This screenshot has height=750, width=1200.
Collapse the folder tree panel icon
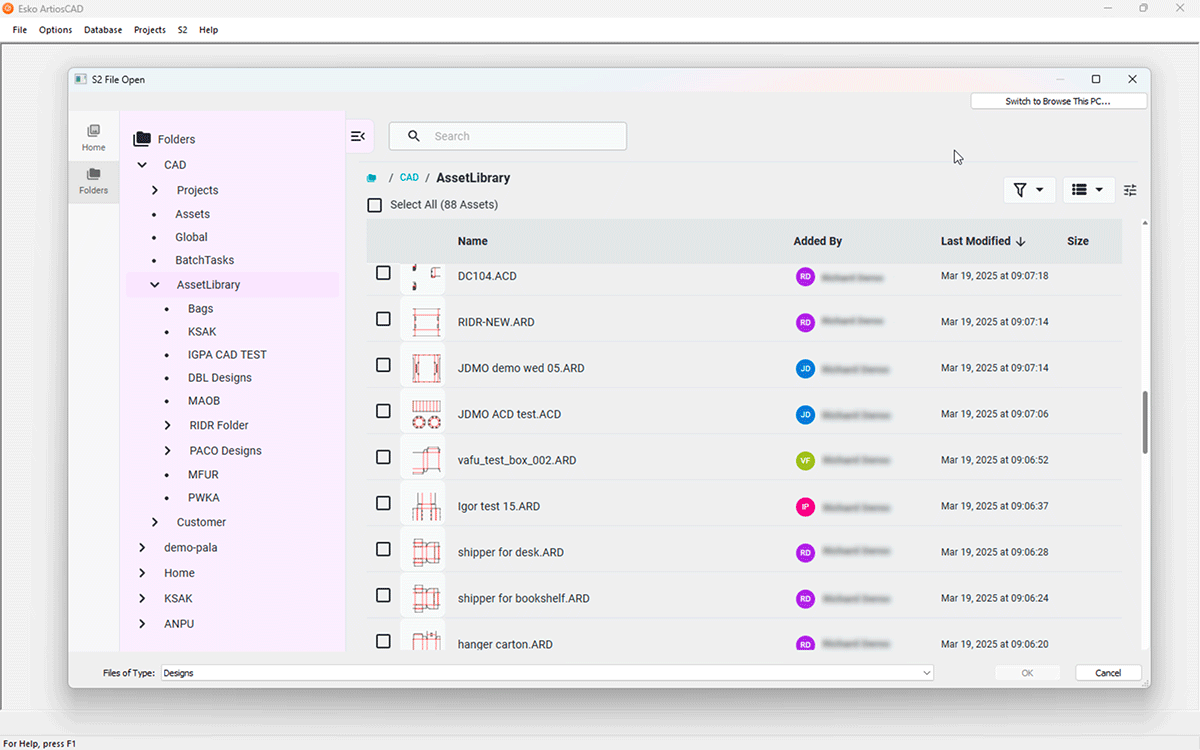coord(358,136)
